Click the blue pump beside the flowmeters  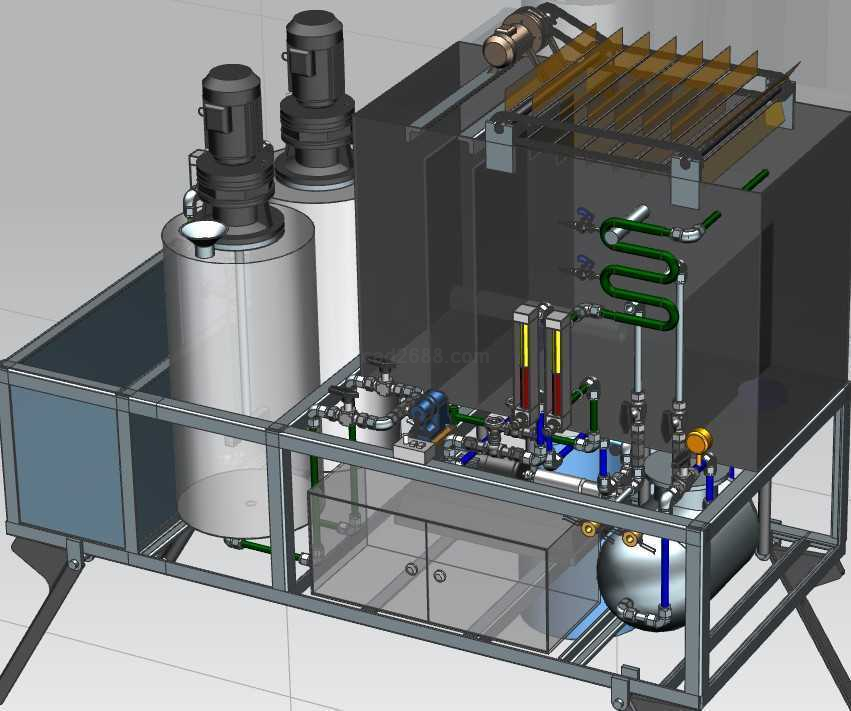coord(428,413)
